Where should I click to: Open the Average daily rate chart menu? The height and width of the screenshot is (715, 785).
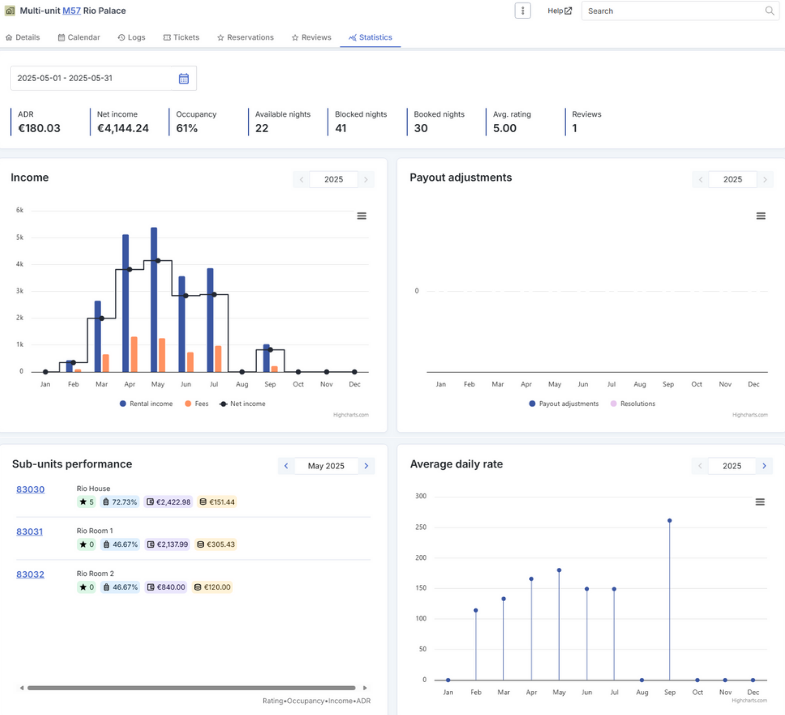[x=759, y=502]
